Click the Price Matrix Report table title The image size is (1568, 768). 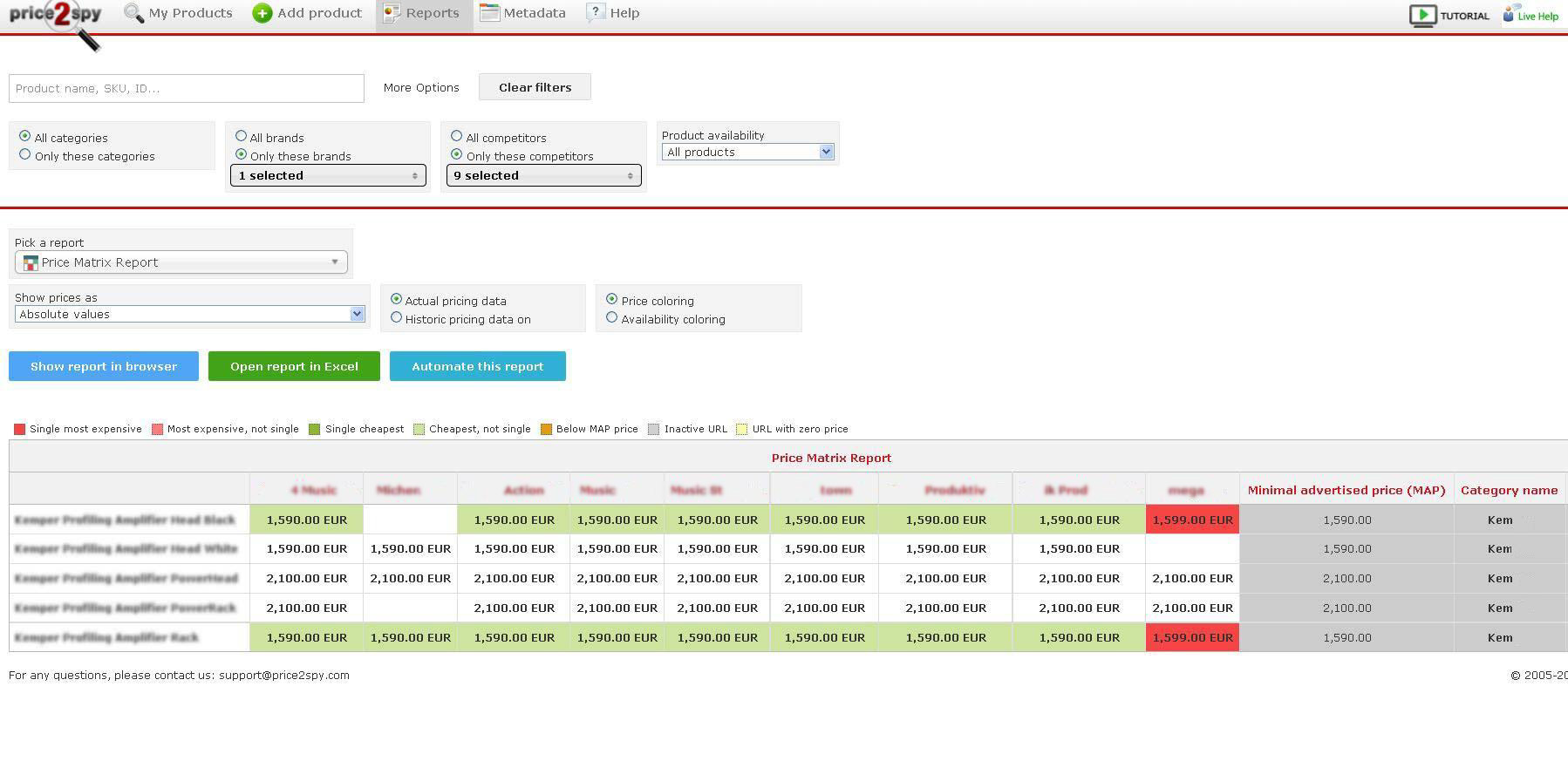[x=831, y=458]
